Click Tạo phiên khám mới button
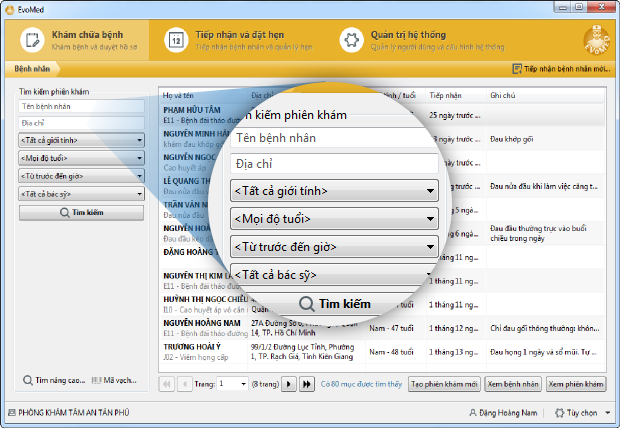This screenshot has height=428, width=620. point(444,384)
